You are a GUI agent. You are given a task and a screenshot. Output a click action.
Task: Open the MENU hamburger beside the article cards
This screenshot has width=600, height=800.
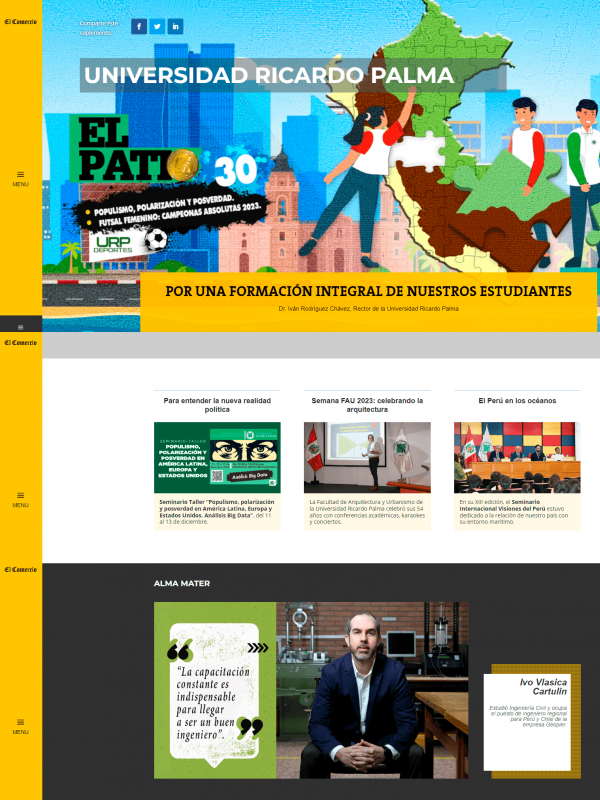tap(20, 499)
